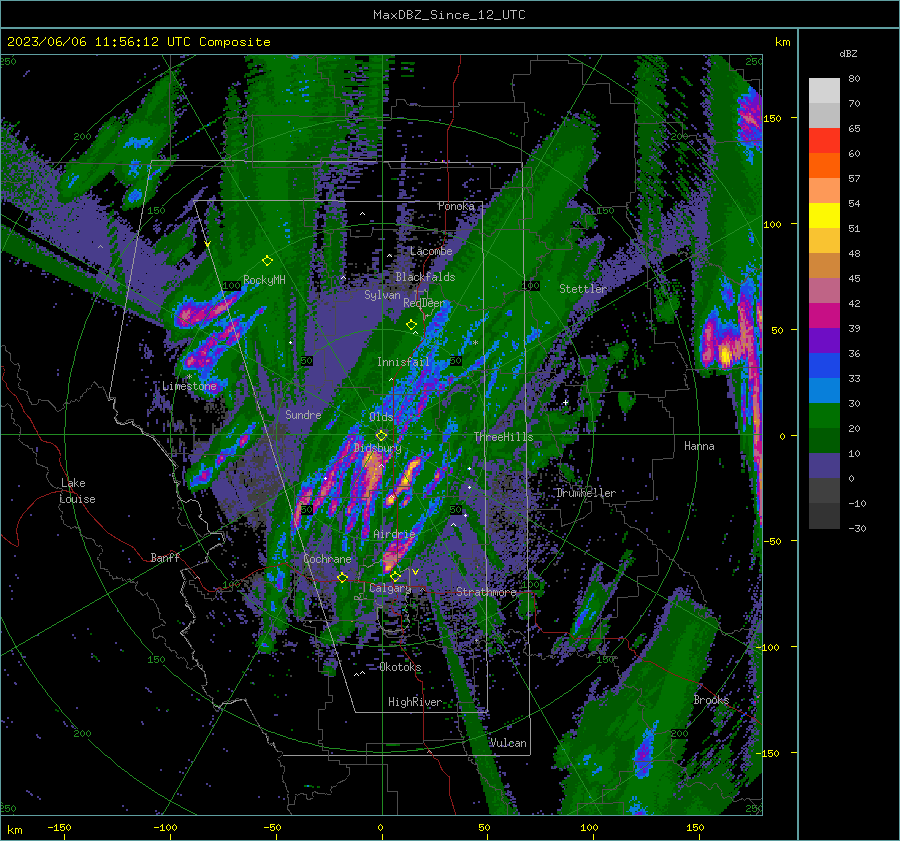Select the dark orange 60 to 57 swatch
The width and height of the screenshot is (900, 841).
(824, 165)
